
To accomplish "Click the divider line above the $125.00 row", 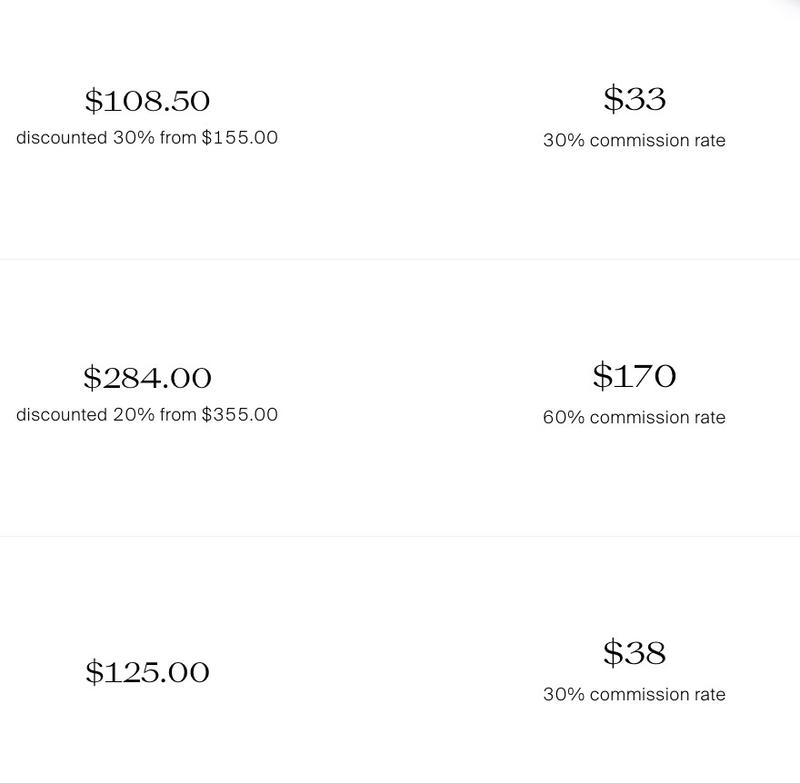I will pyautogui.click(x=400, y=536).
